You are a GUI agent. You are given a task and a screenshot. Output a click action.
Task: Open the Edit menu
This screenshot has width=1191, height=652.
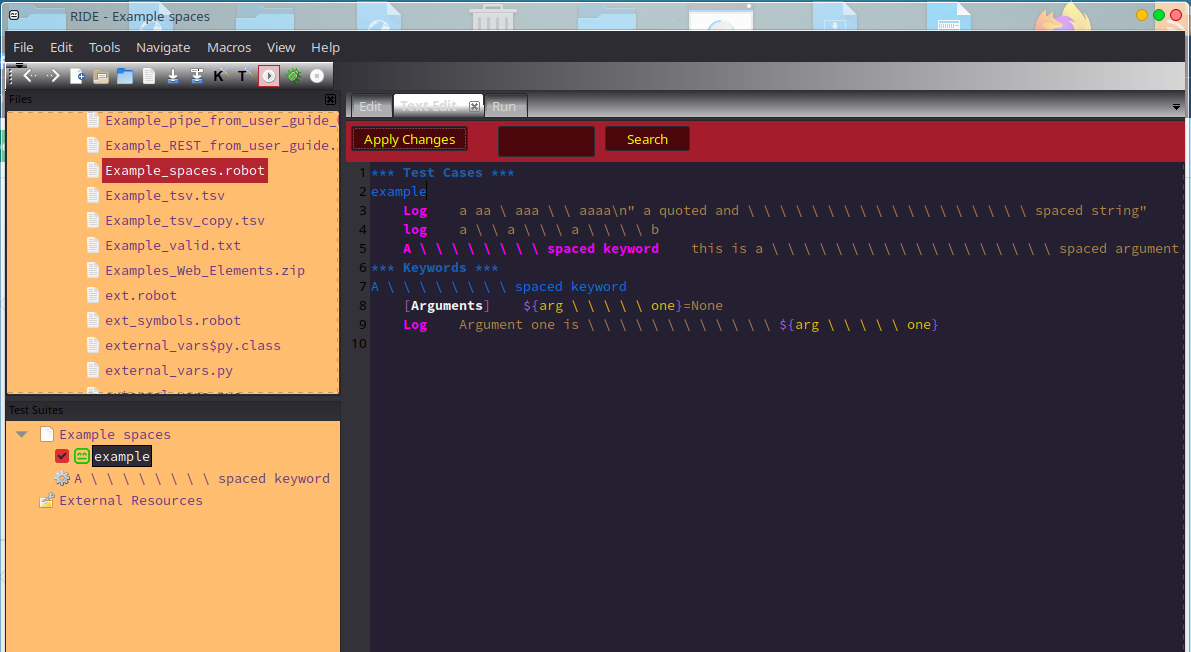click(x=62, y=47)
